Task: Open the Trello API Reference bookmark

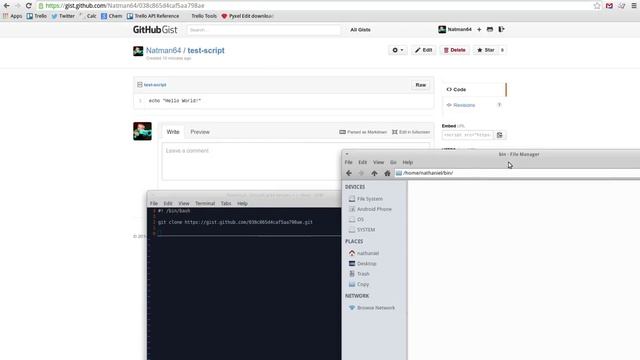Action: pyautogui.click(x=153, y=16)
